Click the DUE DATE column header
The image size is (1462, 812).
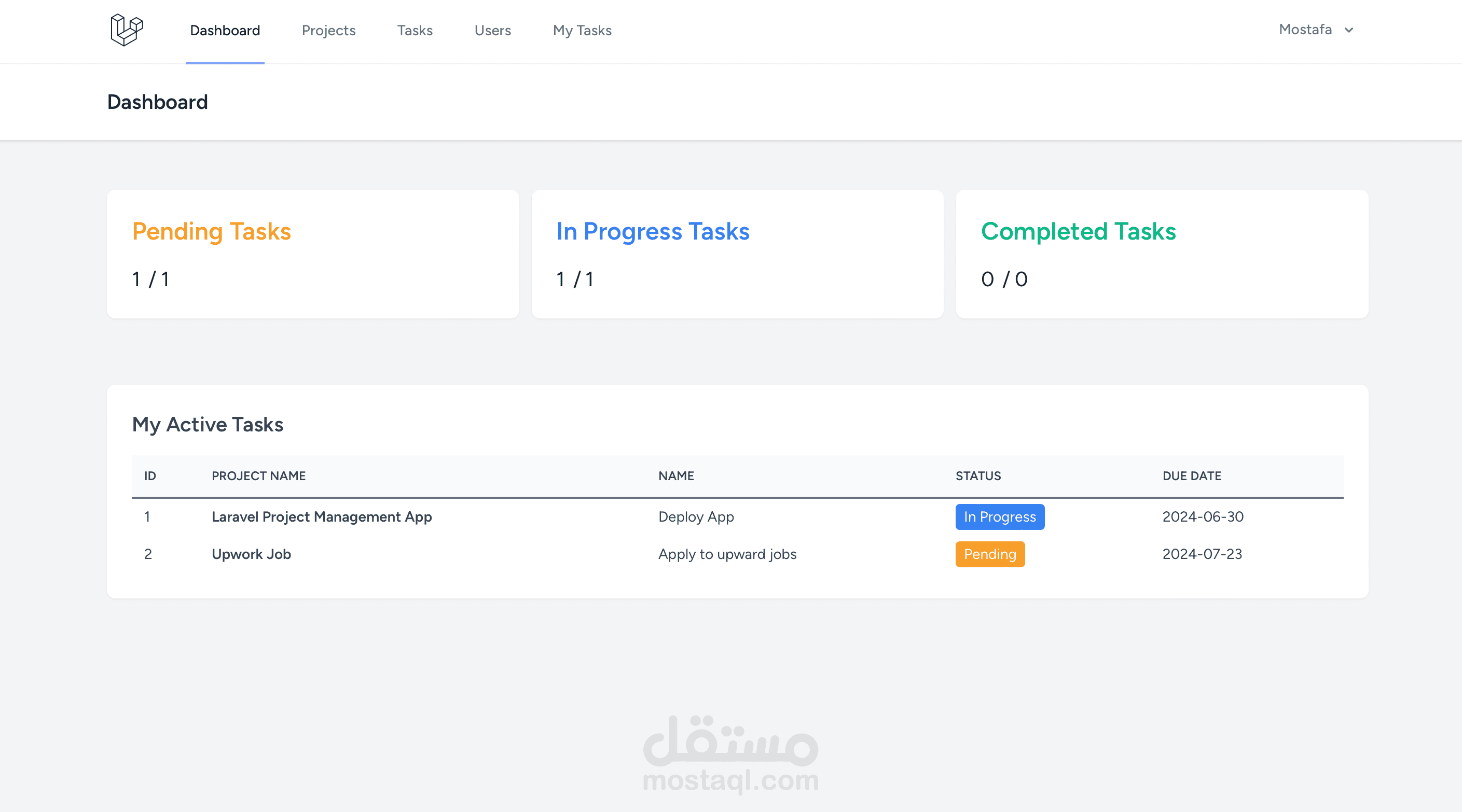[1191, 476]
